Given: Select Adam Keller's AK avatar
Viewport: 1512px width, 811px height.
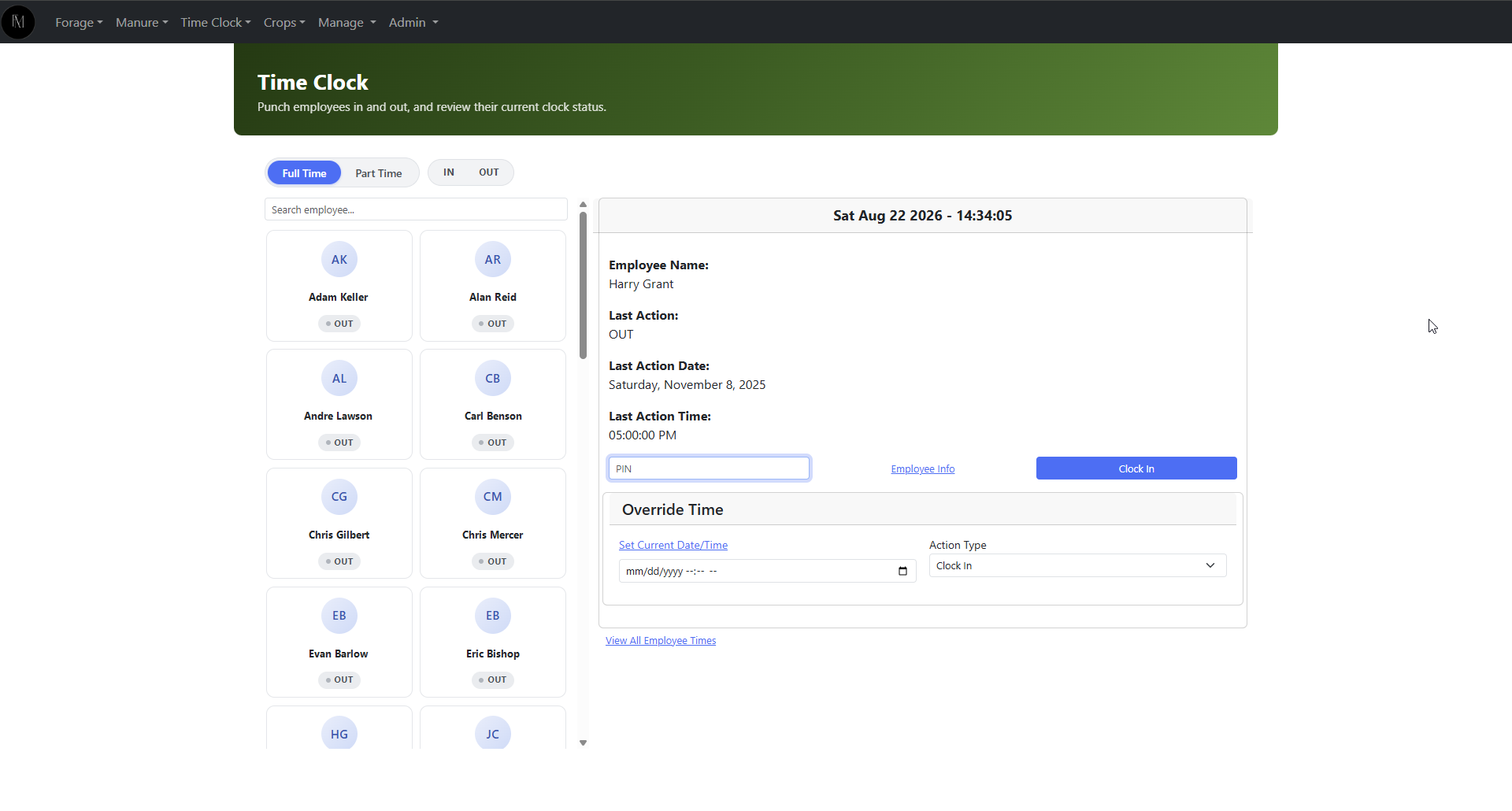Looking at the screenshot, I should coord(339,260).
